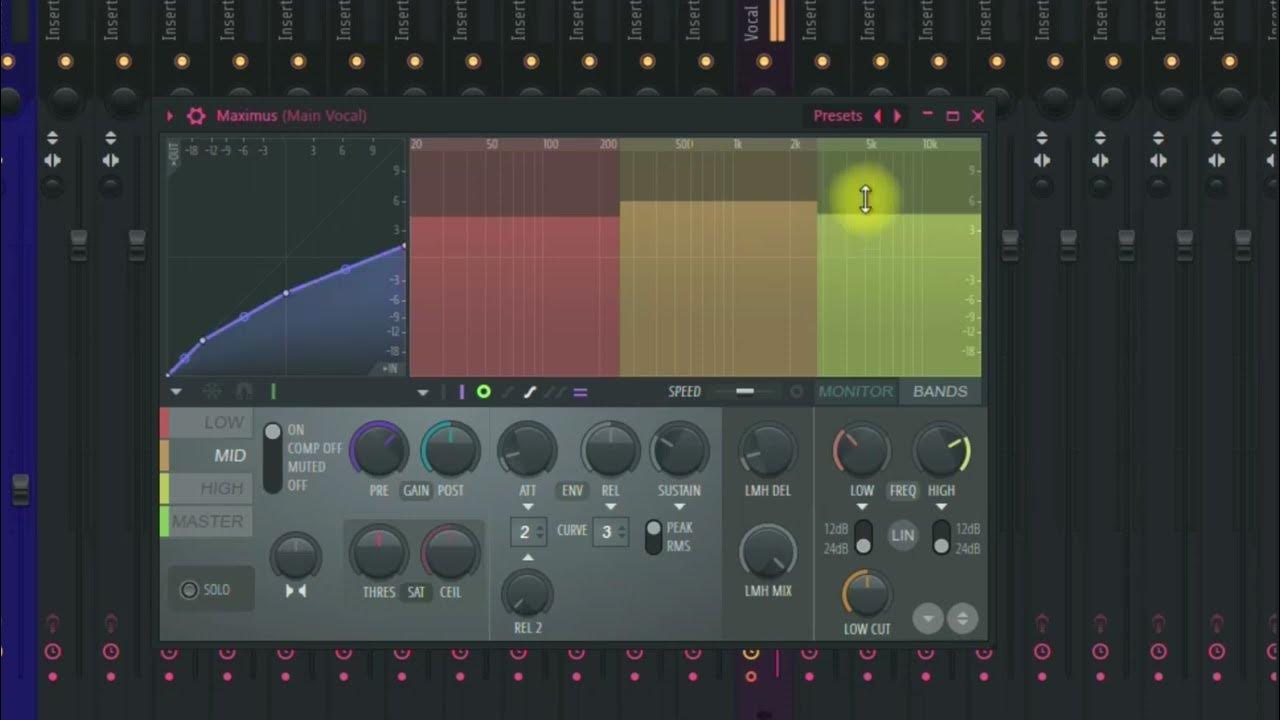Select the MID band tab
The image size is (1280, 720).
207,456
